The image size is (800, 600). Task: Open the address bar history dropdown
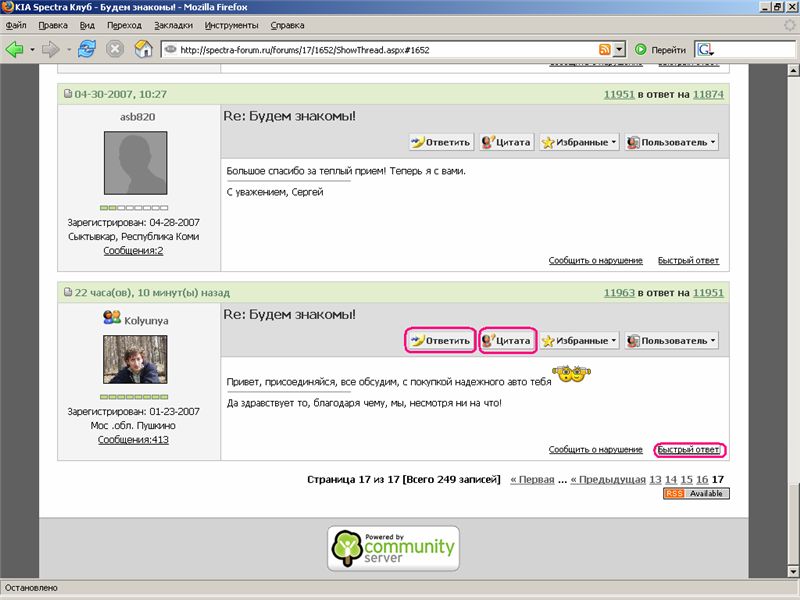pyautogui.click(x=620, y=49)
